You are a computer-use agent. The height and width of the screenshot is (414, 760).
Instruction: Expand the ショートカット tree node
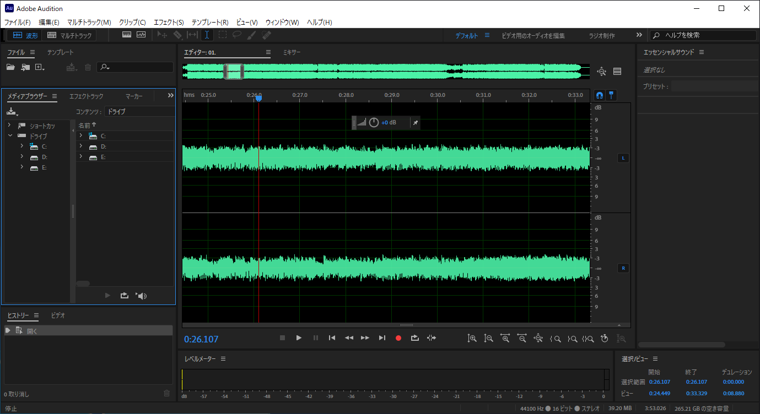point(9,125)
